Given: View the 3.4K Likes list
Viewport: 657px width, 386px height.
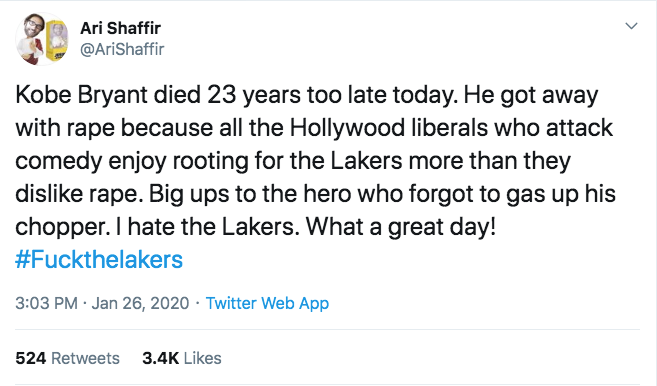Looking at the screenshot, I should (x=182, y=358).
